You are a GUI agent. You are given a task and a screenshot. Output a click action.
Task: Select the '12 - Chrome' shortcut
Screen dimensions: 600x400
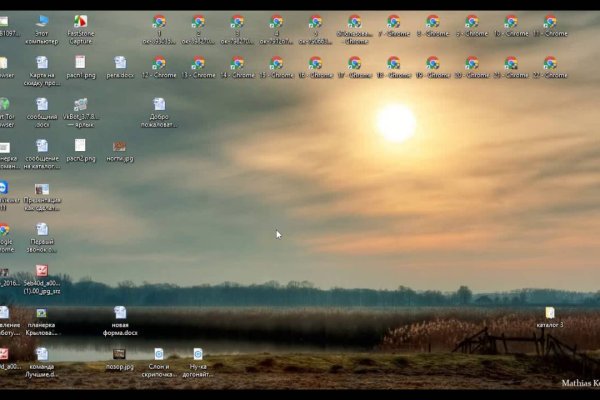pos(158,63)
